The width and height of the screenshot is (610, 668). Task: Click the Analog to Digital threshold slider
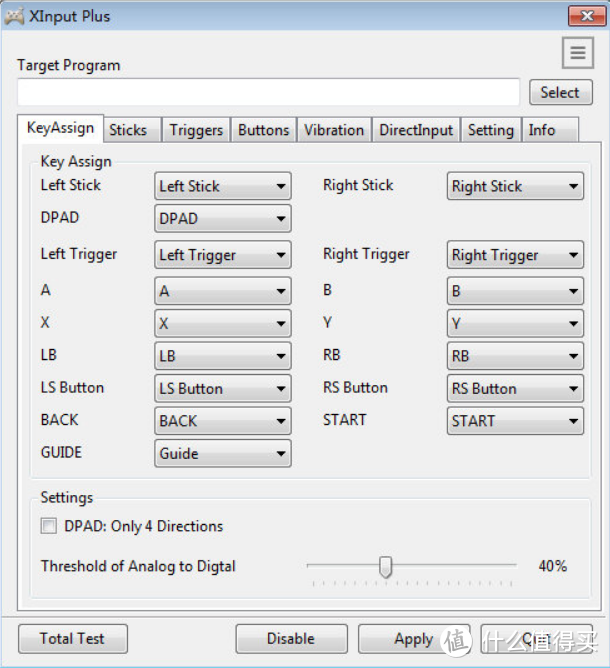(385, 567)
